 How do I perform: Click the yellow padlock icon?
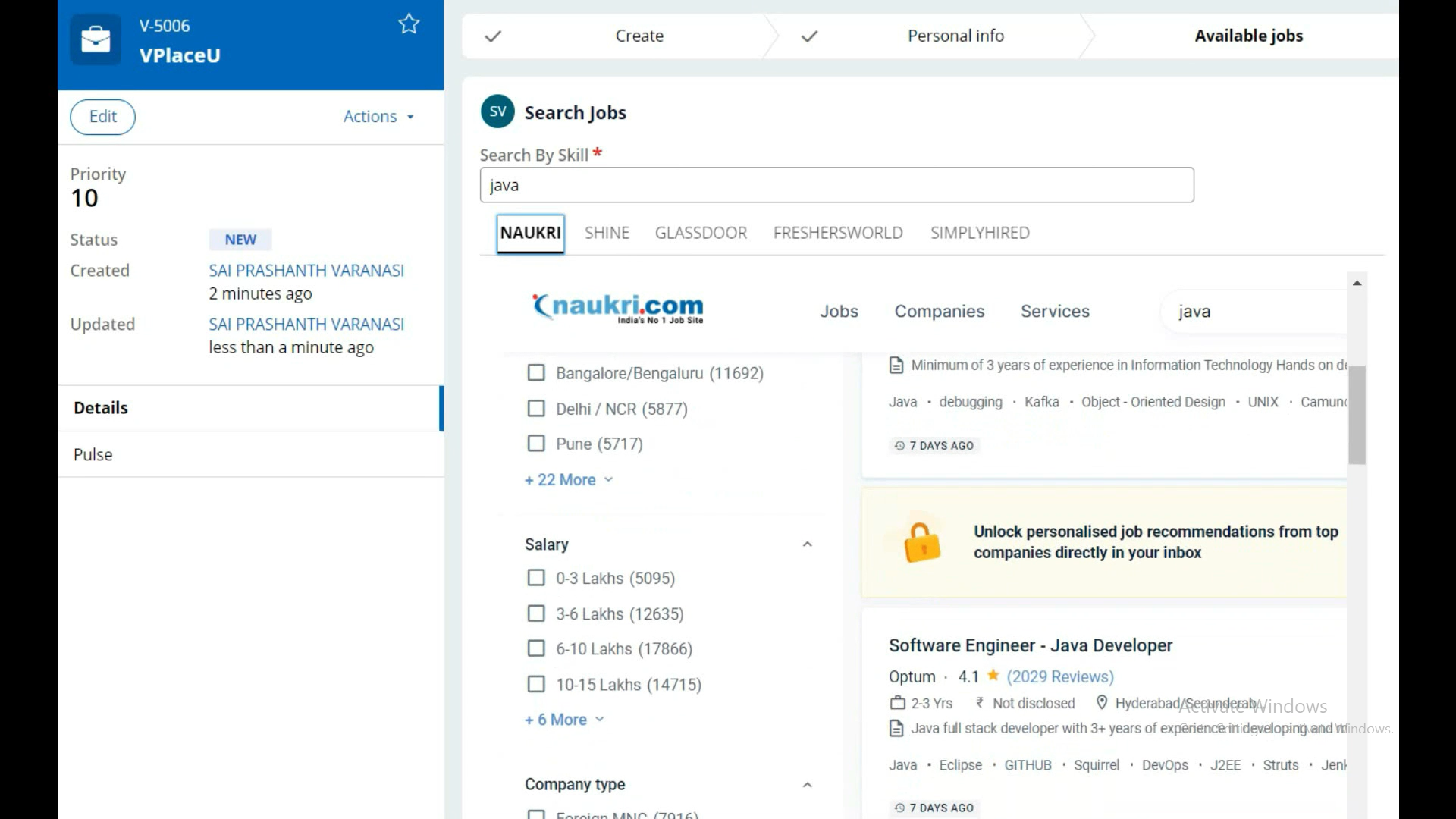coord(922,542)
